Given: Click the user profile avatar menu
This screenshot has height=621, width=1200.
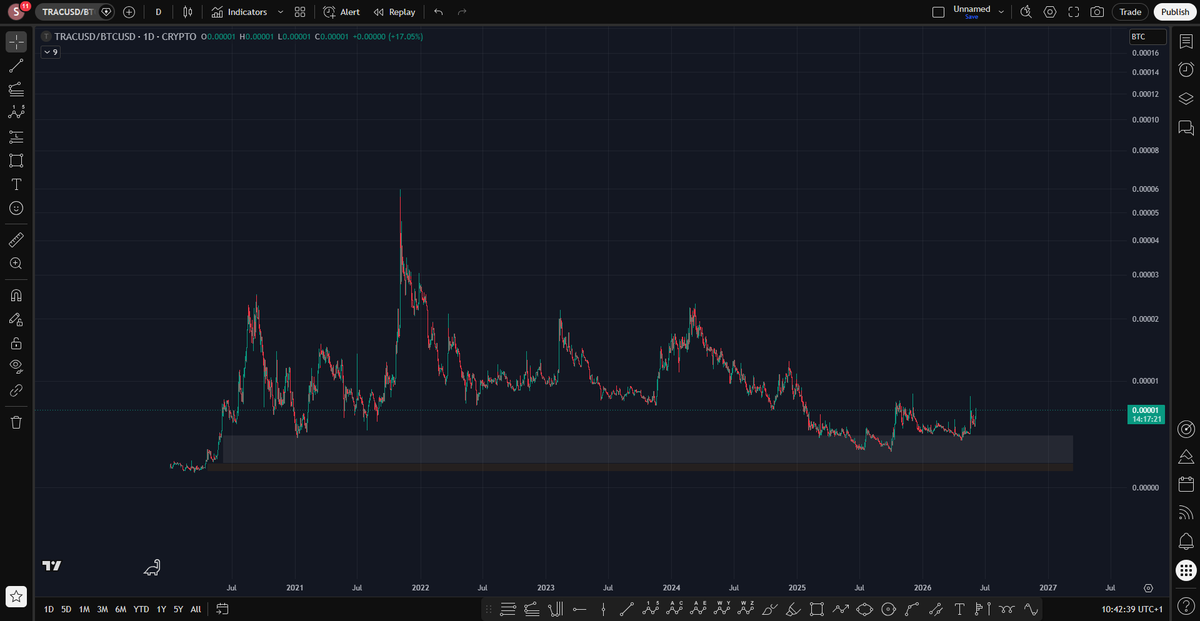Looking at the screenshot, I should click(16, 11).
